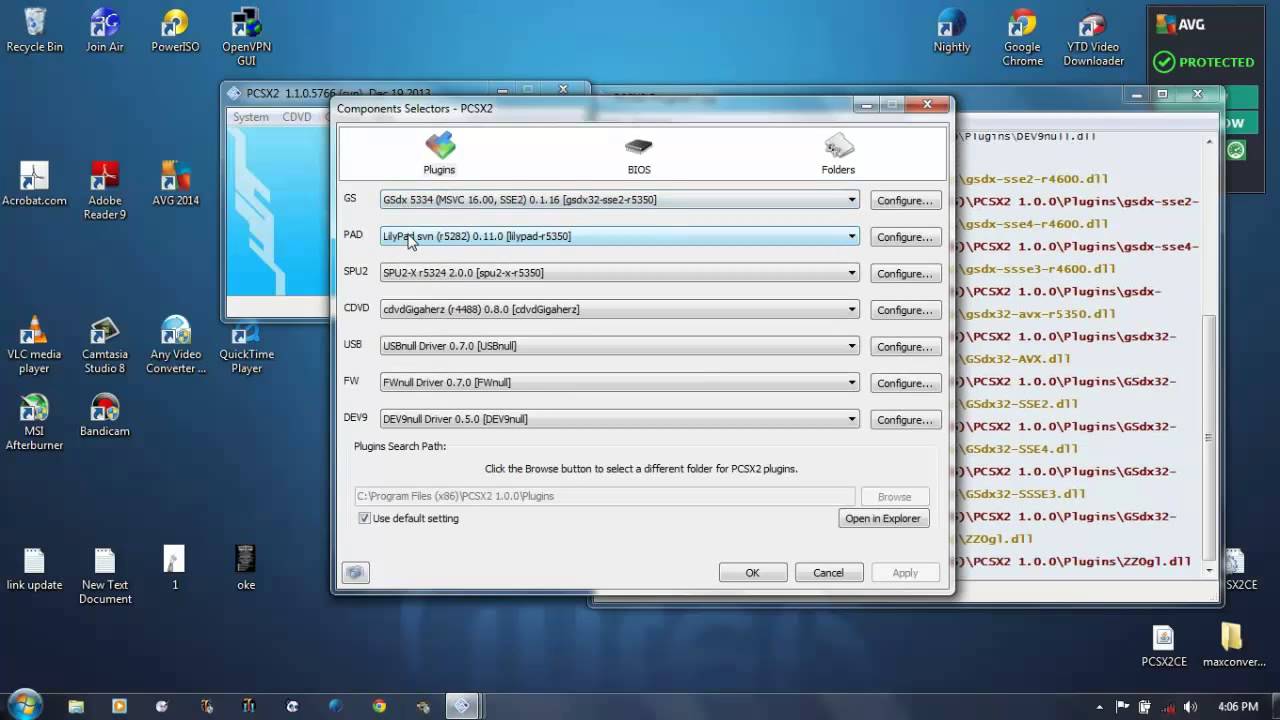Viewport: 1280px width, 720px height.
Task: Click Configure for the DEV9 plugin
Action: tap(905, 420)
